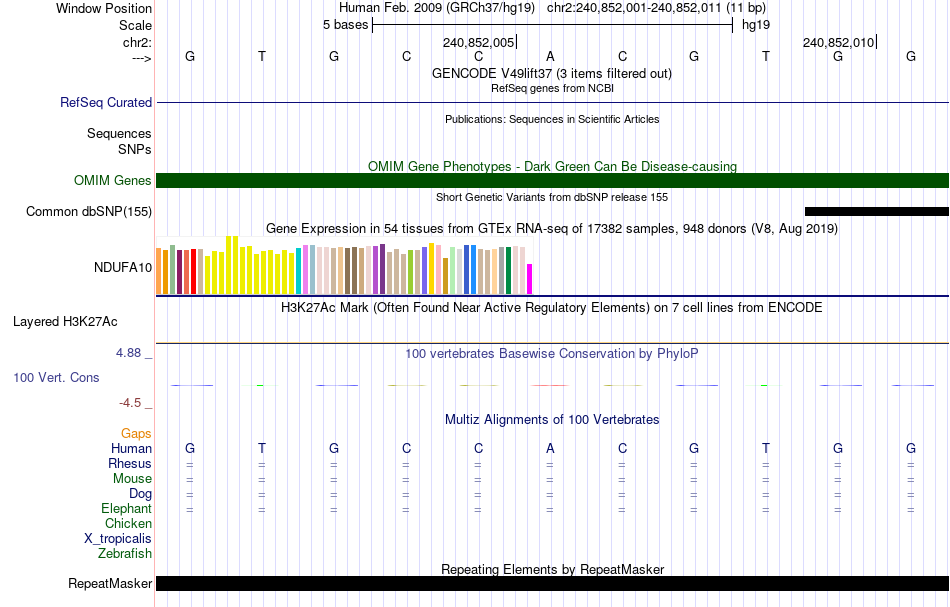This screenshot has width=950, height=607.
Task: Click the 240,852,005 position marker
Action: (479, 42)
